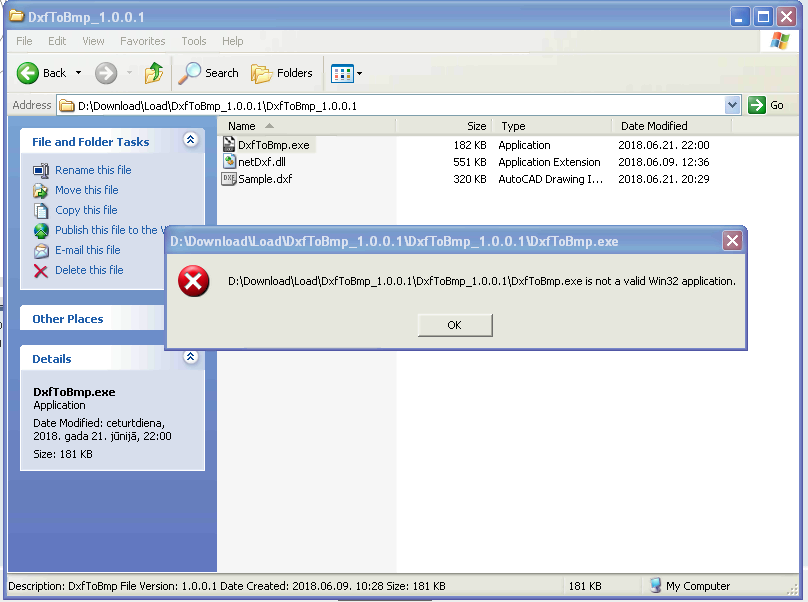This screenshot has width=808, height=602.
Task: Open the Views icon menu
Action: click(342, 74)
